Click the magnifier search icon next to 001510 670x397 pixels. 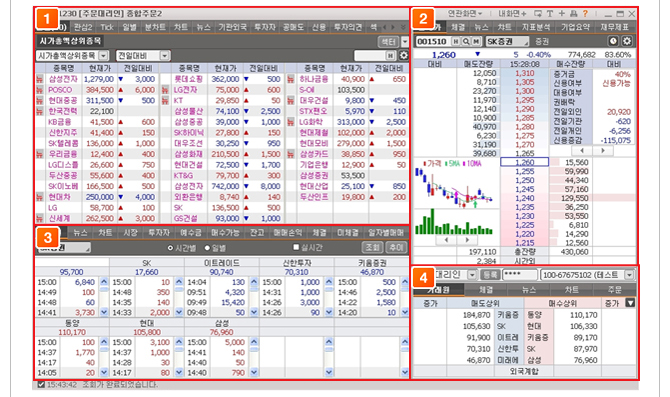tap(466, 41)
